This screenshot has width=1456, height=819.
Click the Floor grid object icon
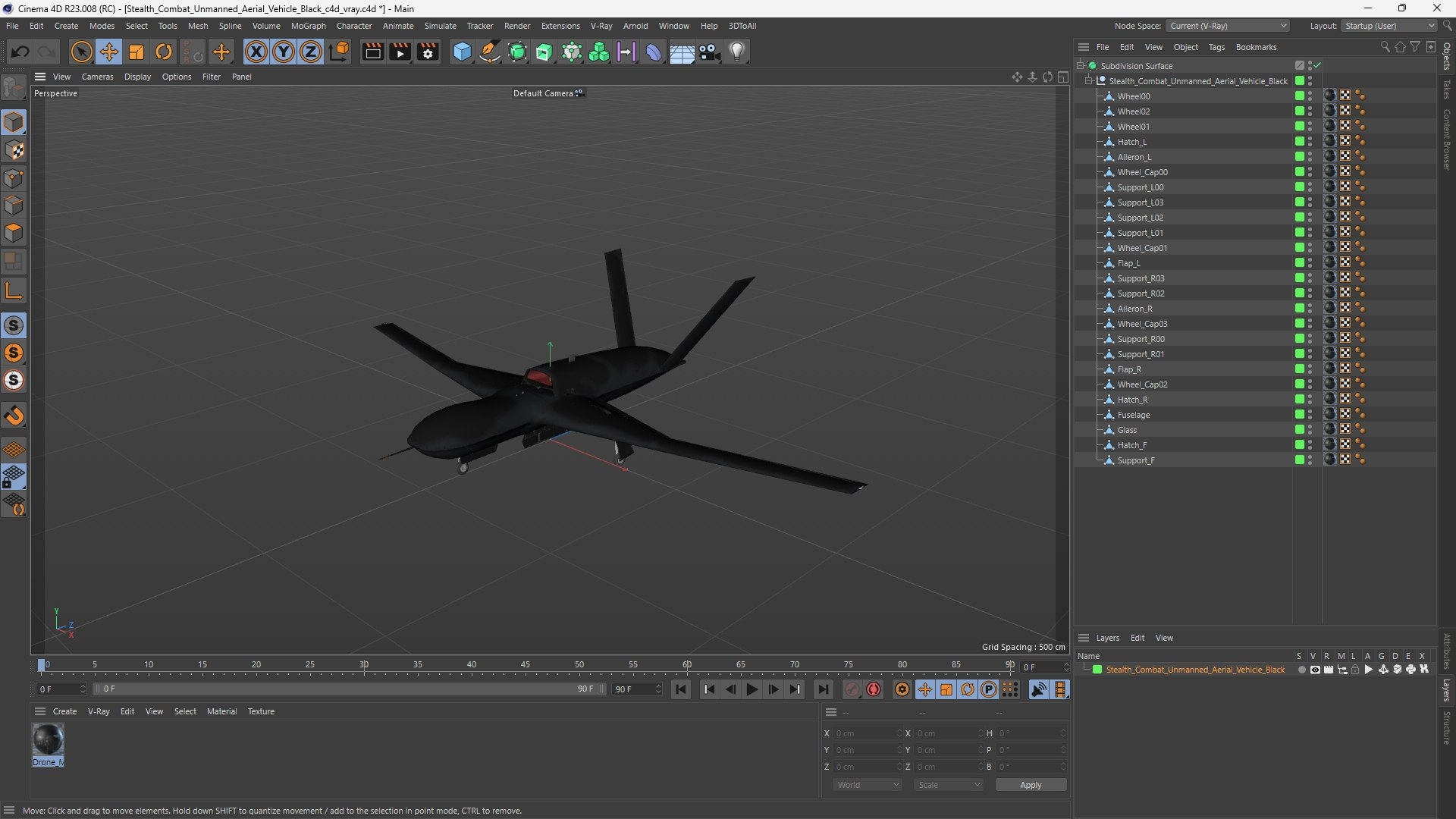pos(682,52)
